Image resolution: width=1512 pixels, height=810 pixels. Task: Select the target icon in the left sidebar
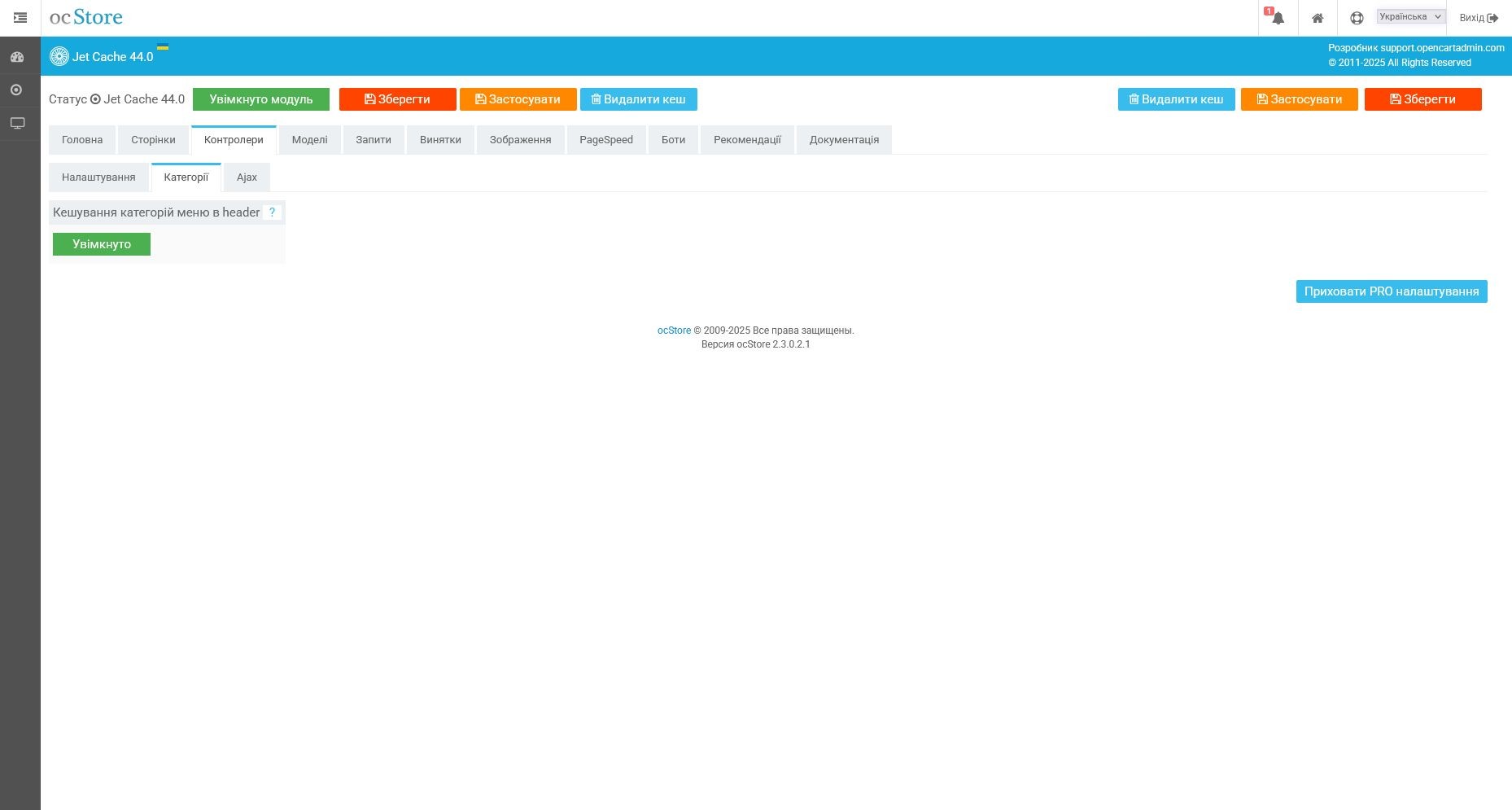(17, 90)
